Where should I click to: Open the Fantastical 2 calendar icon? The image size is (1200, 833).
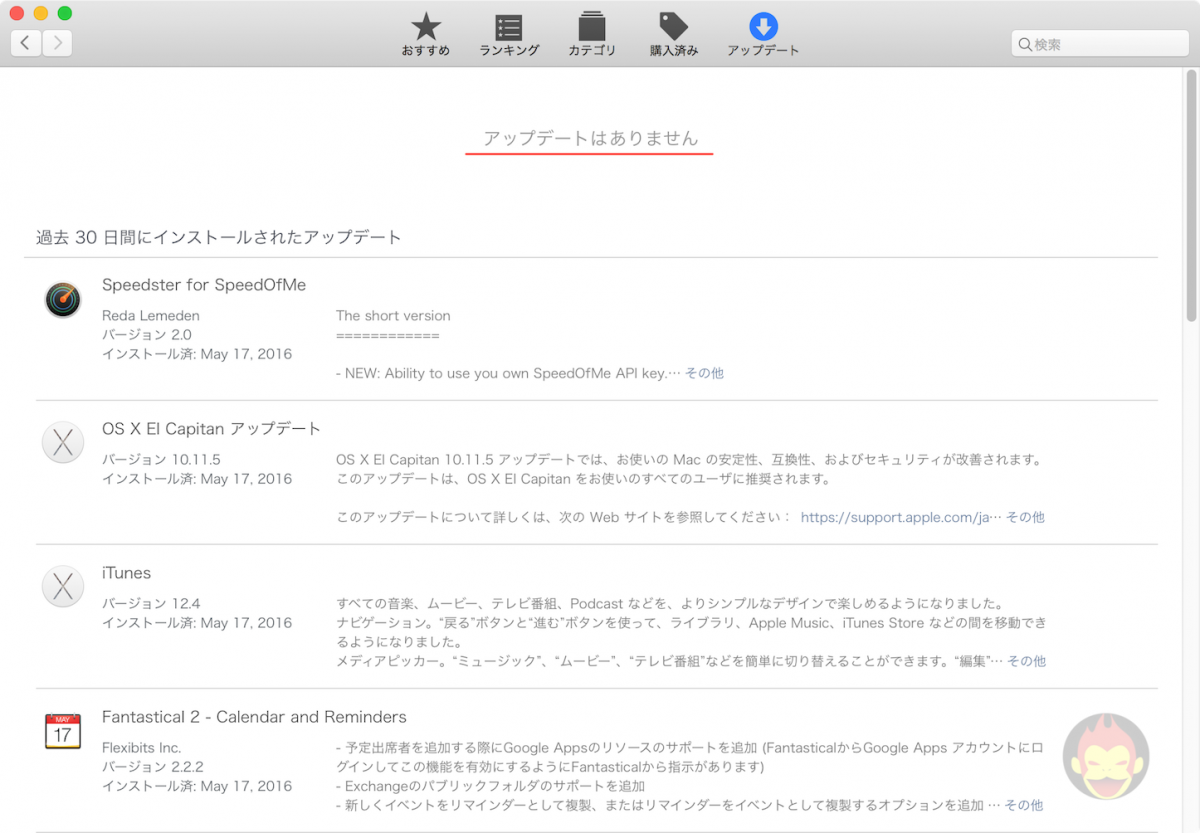click(62, 730)
